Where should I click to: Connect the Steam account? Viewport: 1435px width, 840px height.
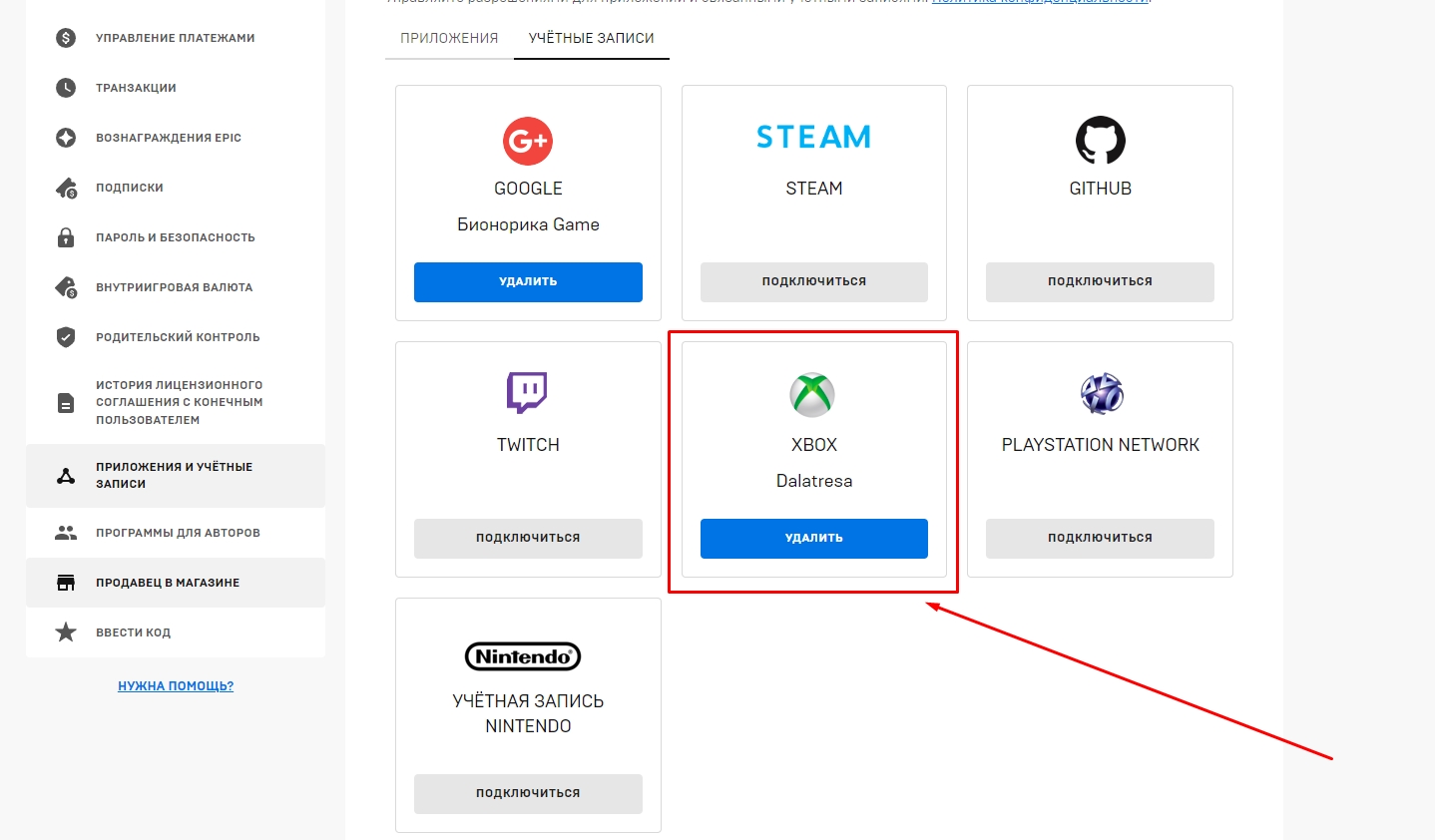[814, 281]
